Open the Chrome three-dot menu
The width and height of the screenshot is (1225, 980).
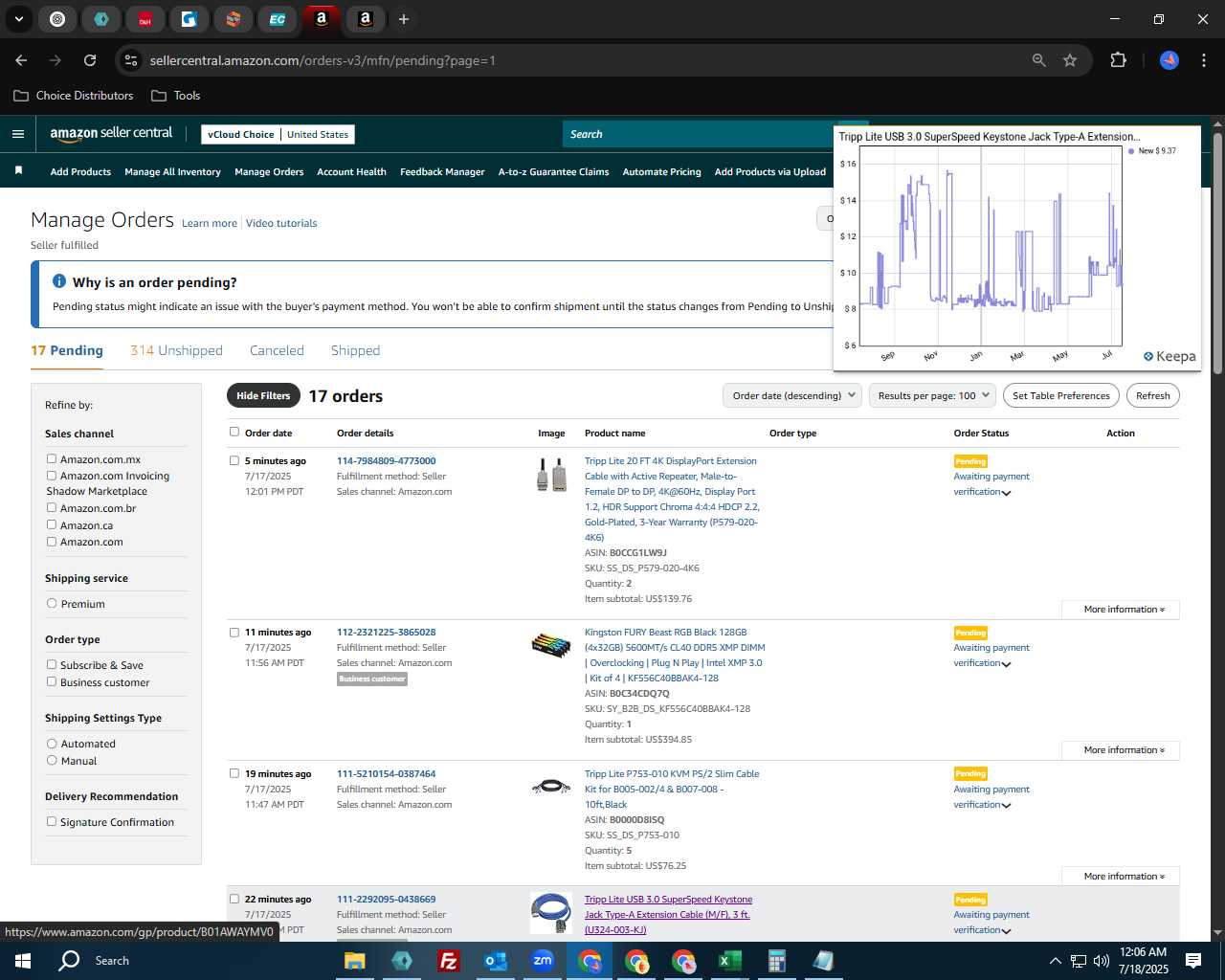pos(1202,60)
